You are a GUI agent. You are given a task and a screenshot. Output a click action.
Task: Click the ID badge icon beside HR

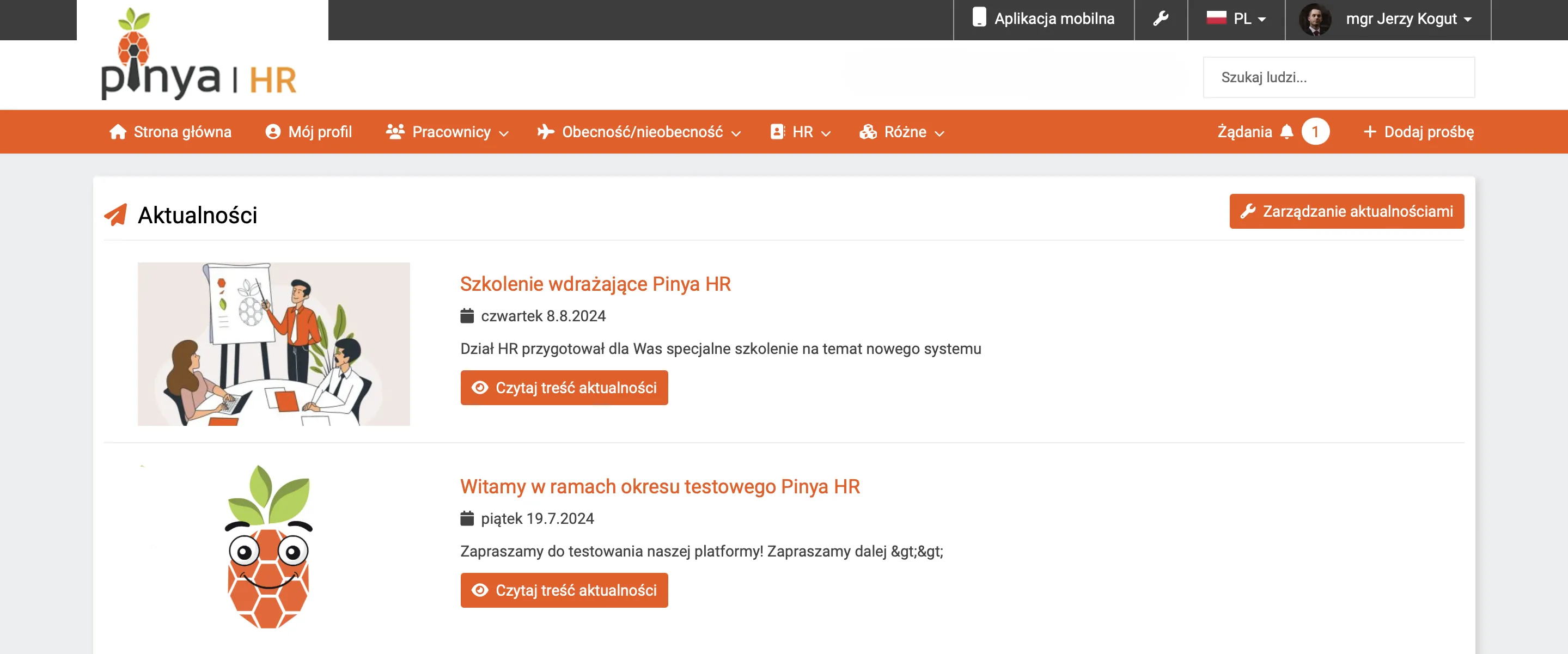(777, 131)
